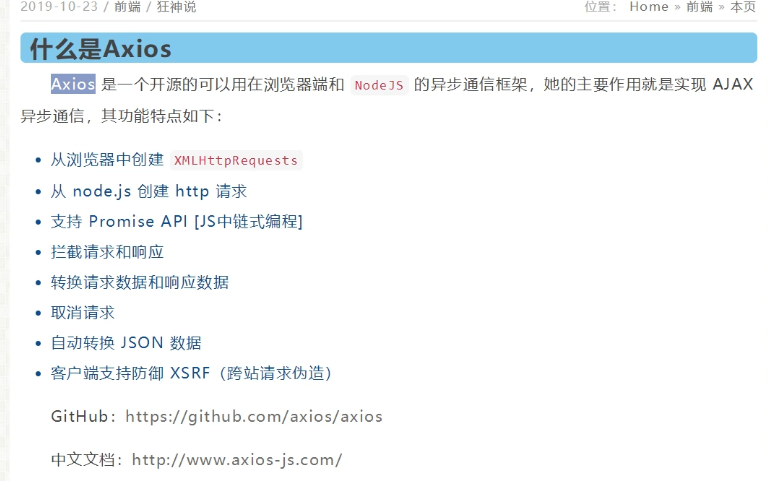Click the 前端 category next to the date
Image resolution: width=768 pixels, height=481 pixels.
click(127, 7)
